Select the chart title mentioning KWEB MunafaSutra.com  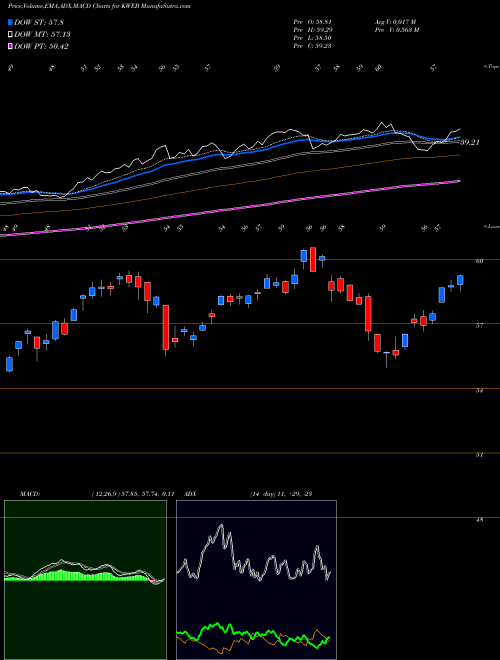99,6
